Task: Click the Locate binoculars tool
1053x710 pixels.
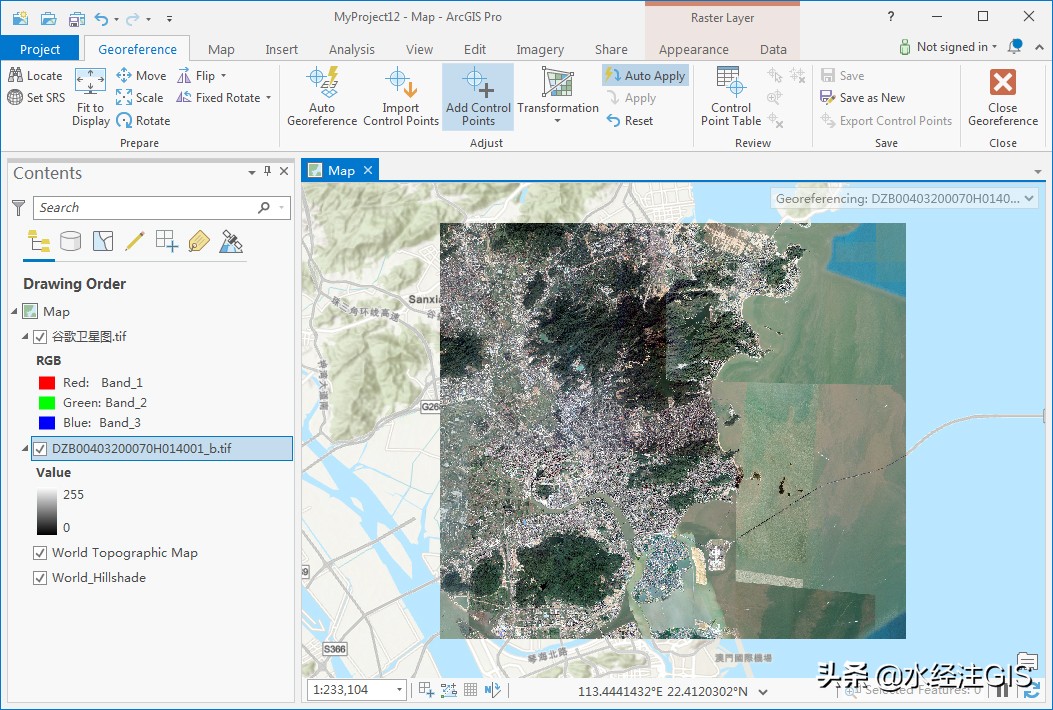Action: (x=35, y=76)
